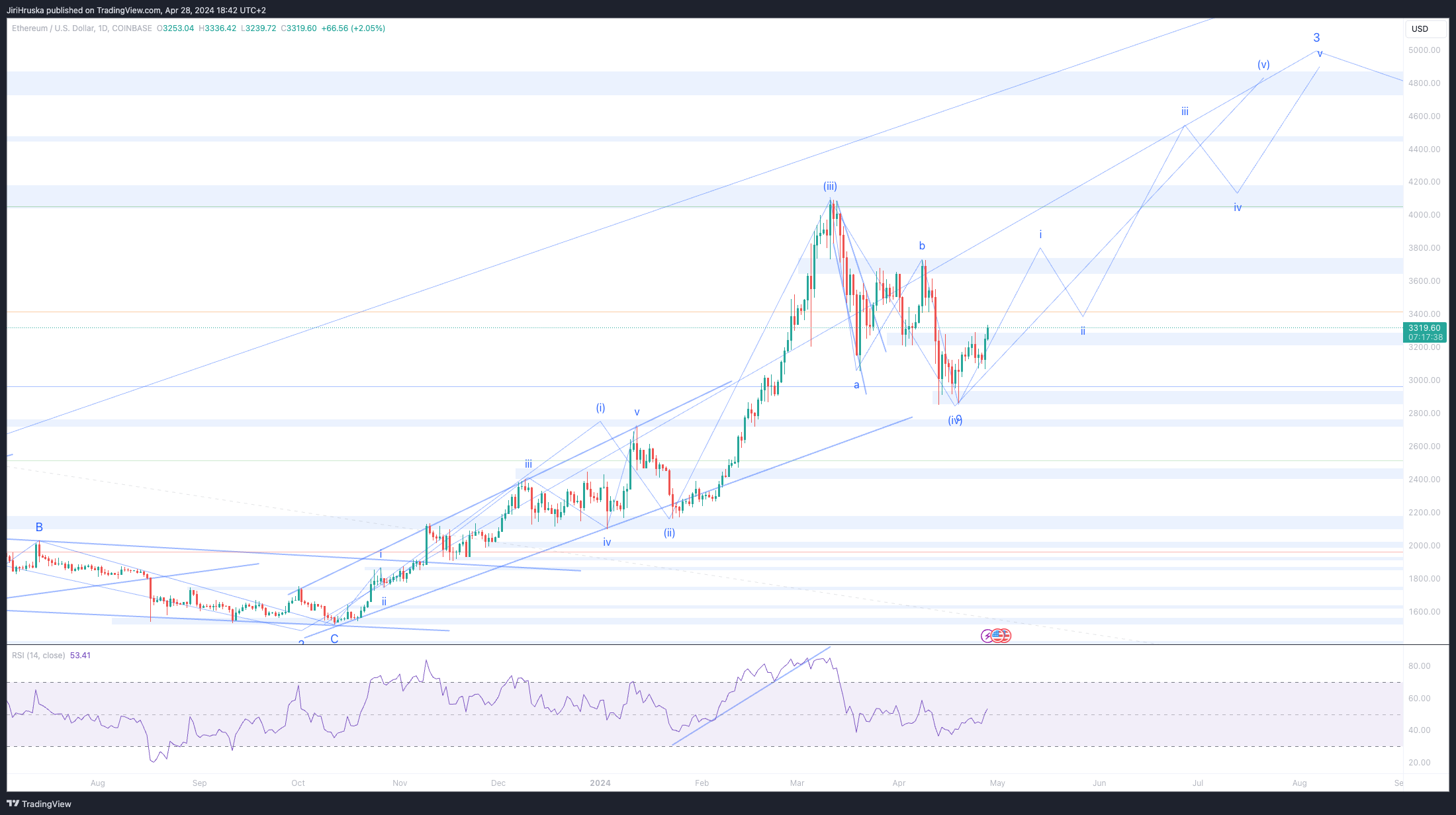
Task: Click the '(v)' projected wave label
Action: [1263, 65]
